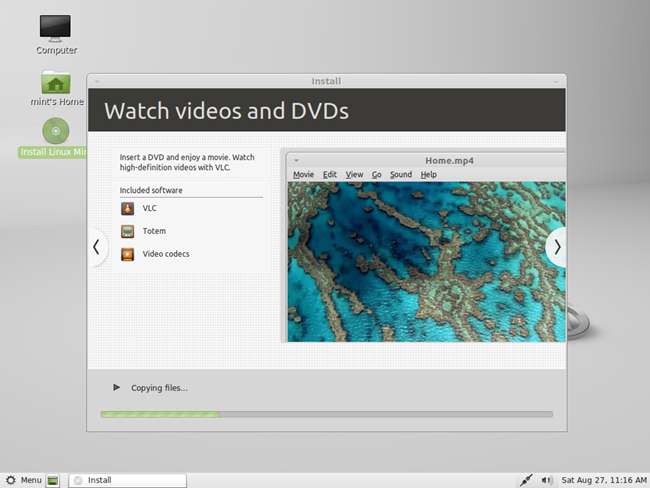Click the installation progress bar

327,414
